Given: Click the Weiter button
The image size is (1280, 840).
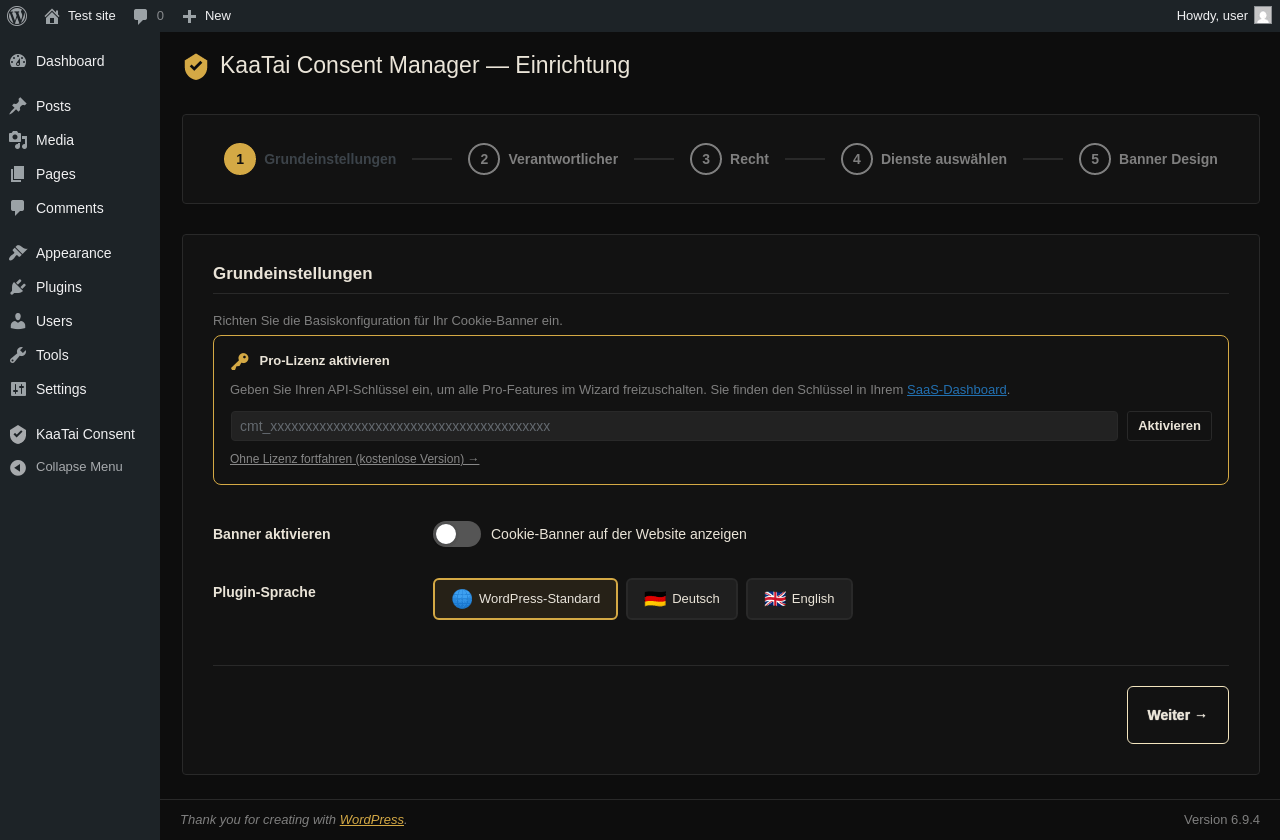Looking at the screenshot, I should [1177, 715].
